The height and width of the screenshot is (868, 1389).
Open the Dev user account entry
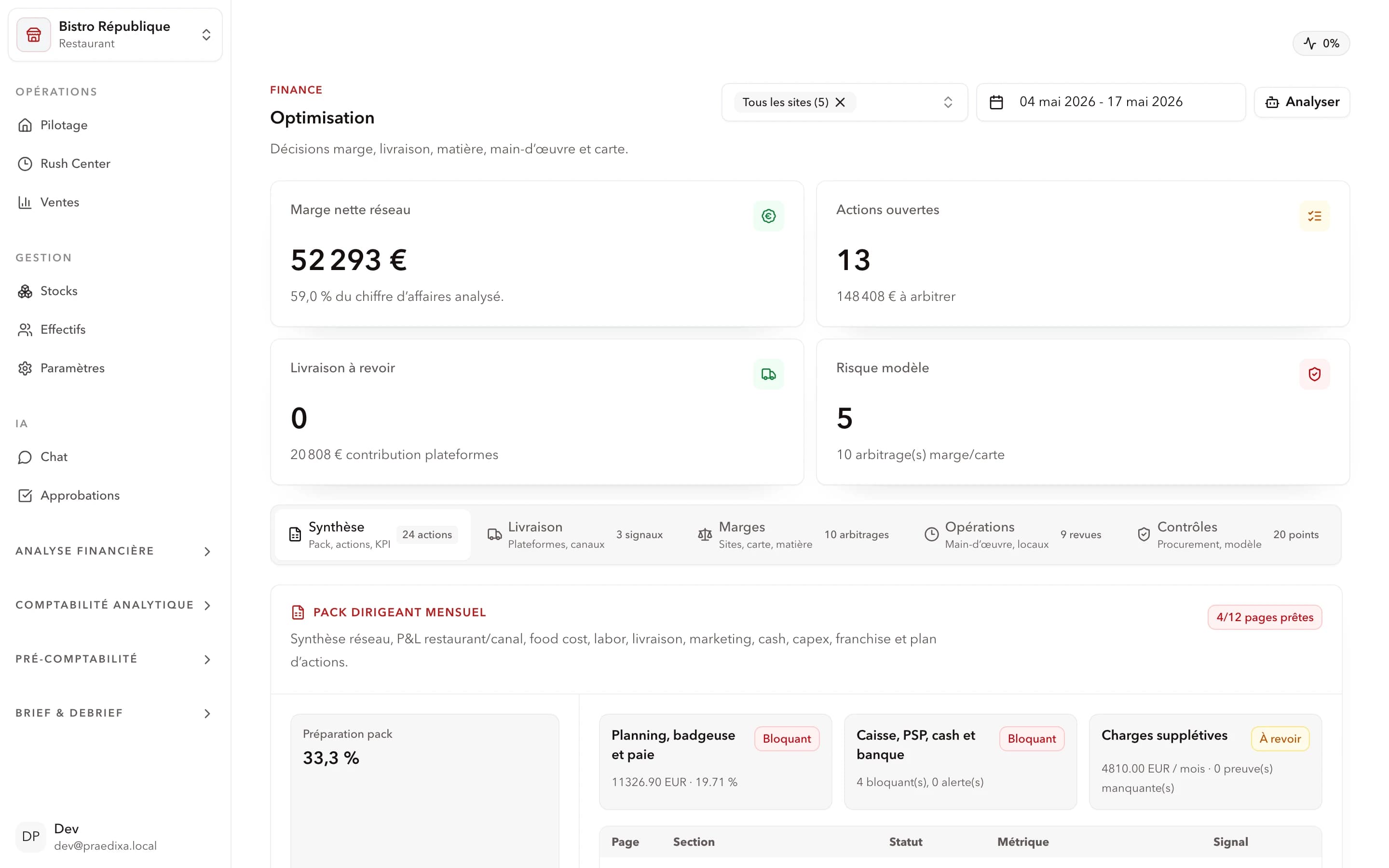click(115, 837)
